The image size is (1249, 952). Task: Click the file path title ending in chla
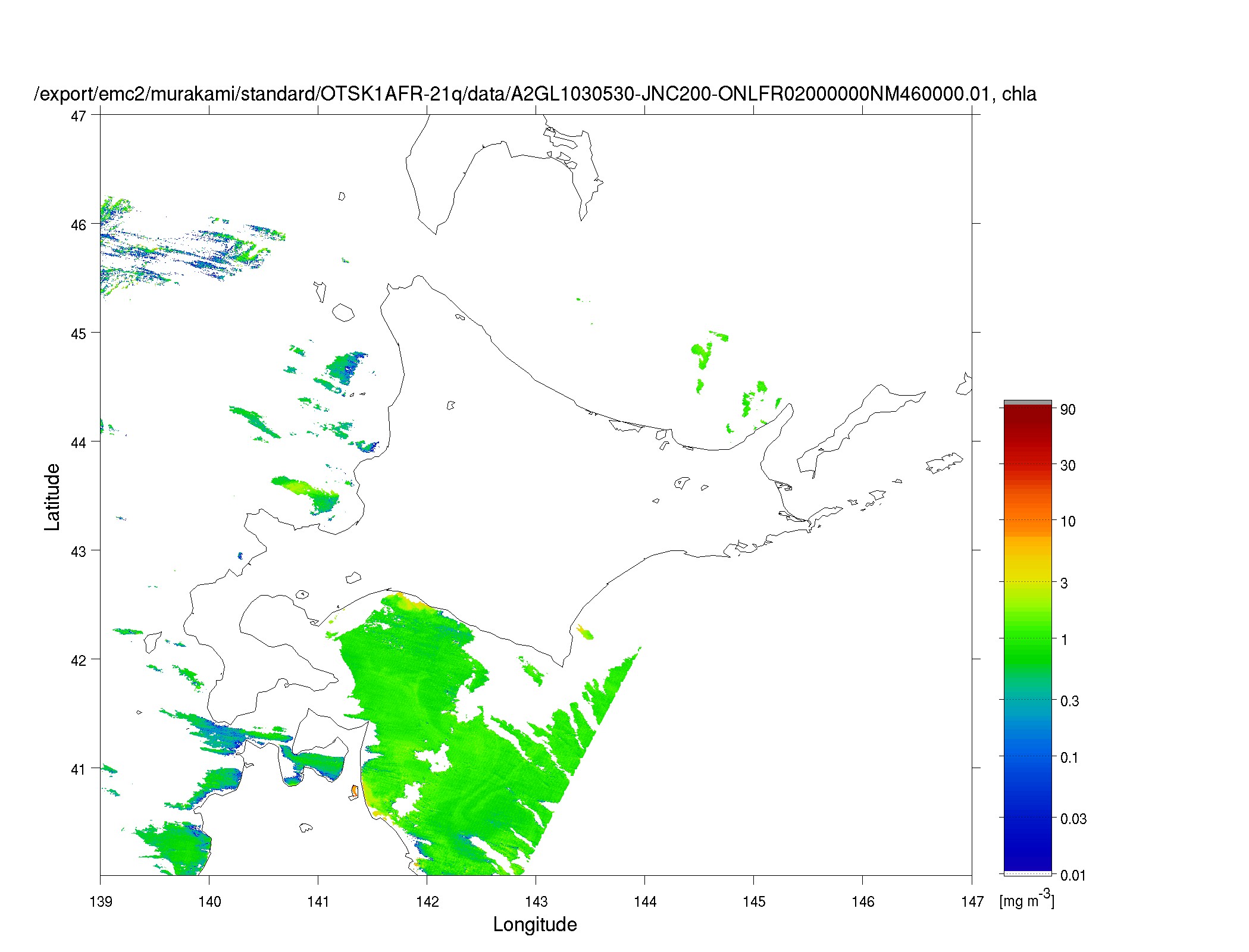point(536,94)
